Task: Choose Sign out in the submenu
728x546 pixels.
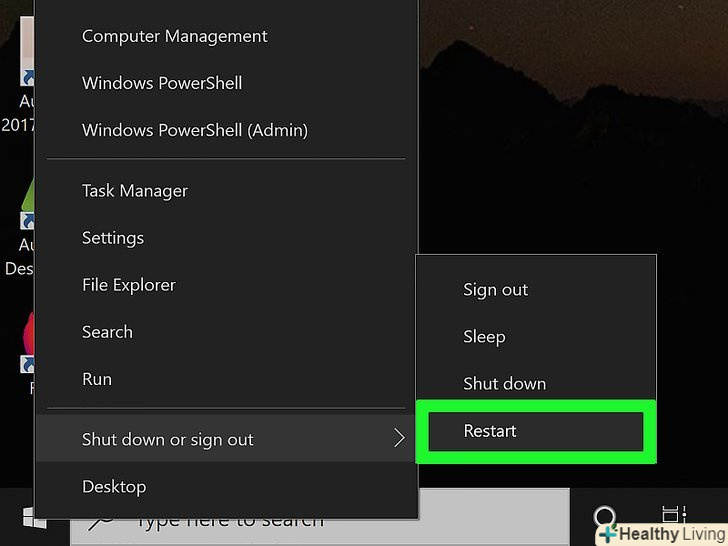Action: point(495,290)
